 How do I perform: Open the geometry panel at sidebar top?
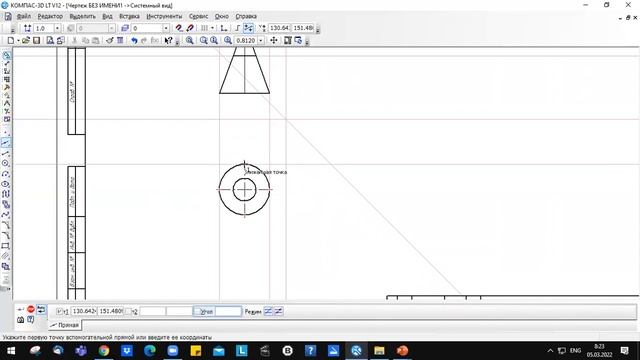6,56
